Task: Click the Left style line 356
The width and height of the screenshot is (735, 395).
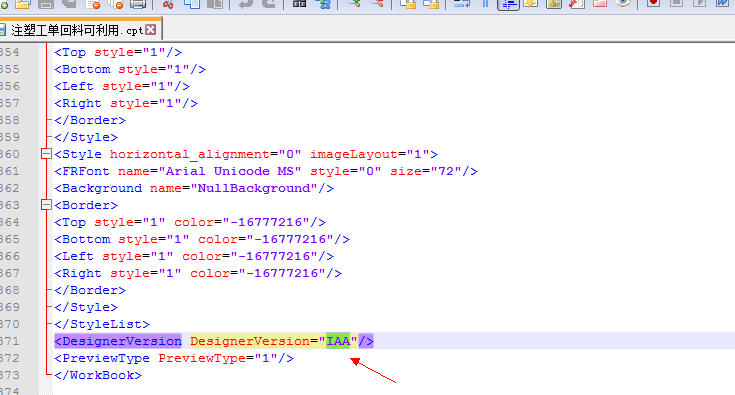Action: coord(122,86)
